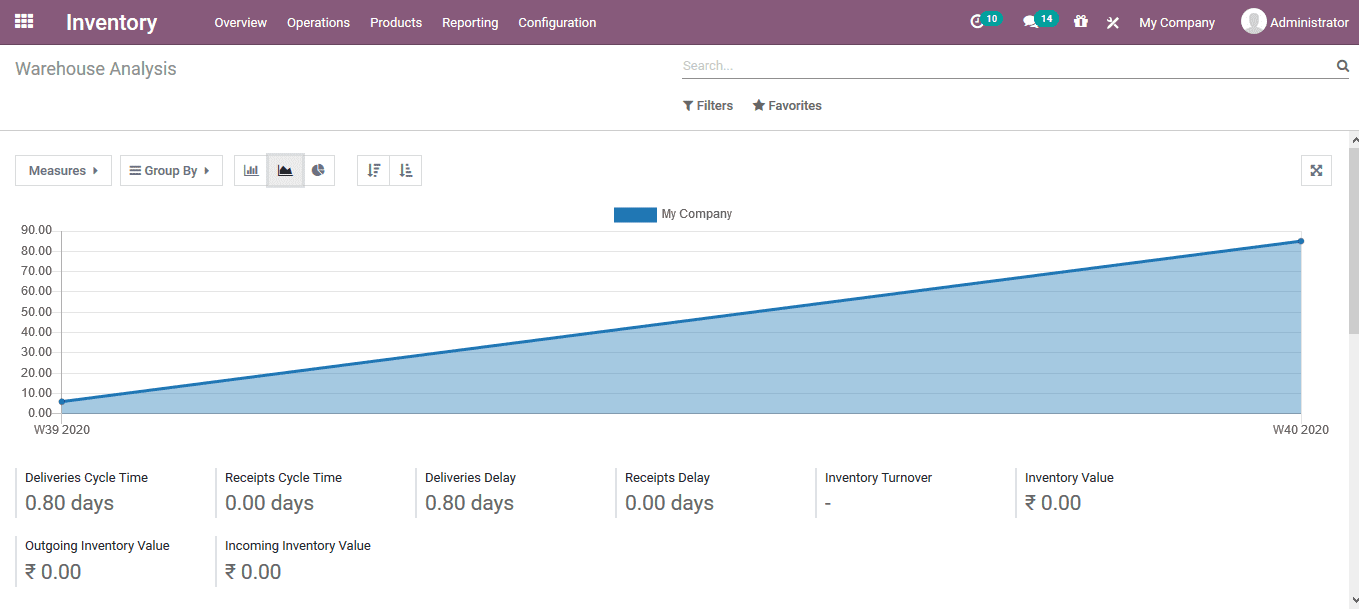Open Favorites options

coord(787,105)
